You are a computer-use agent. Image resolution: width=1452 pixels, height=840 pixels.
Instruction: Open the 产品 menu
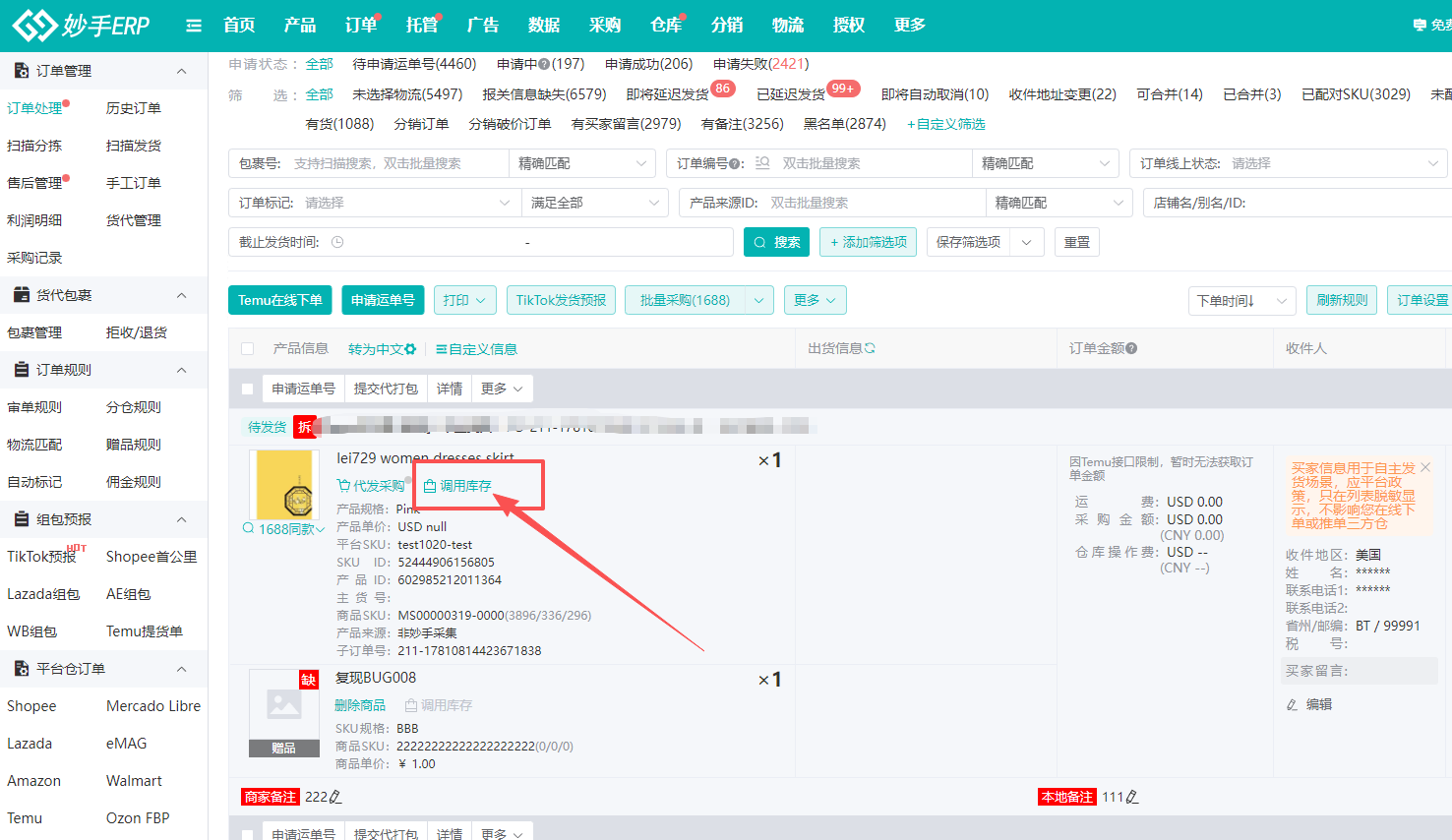[300, 26]
